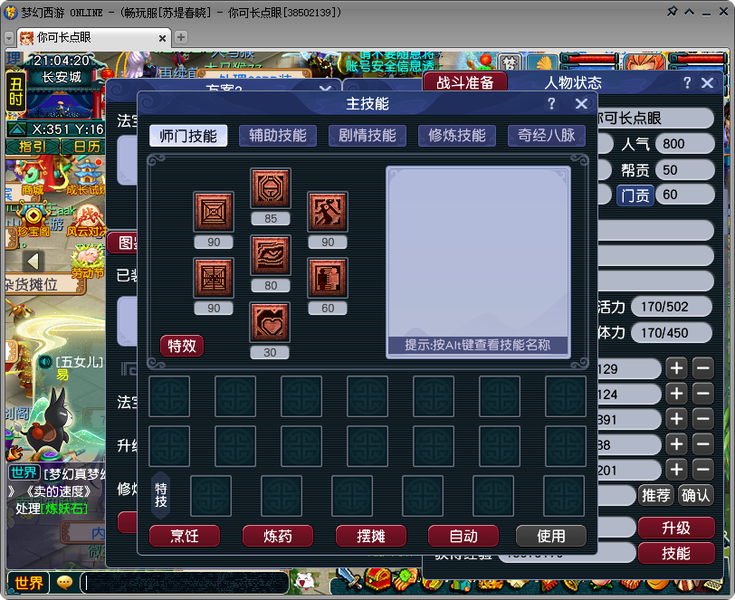
Task: Click help icon in 人物状态 window
Action: tap(687, 83)
